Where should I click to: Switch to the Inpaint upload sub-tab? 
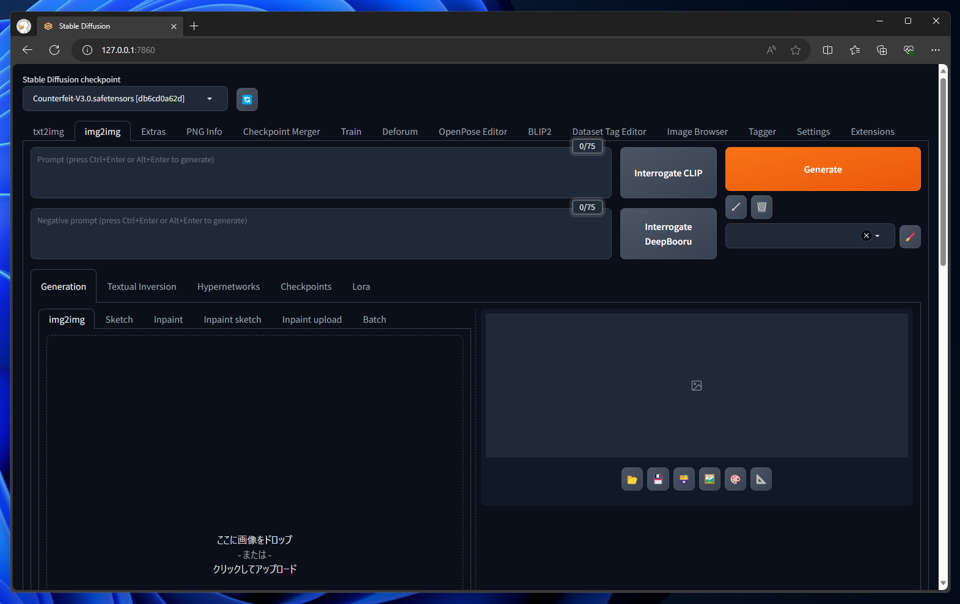click(312, 319)
